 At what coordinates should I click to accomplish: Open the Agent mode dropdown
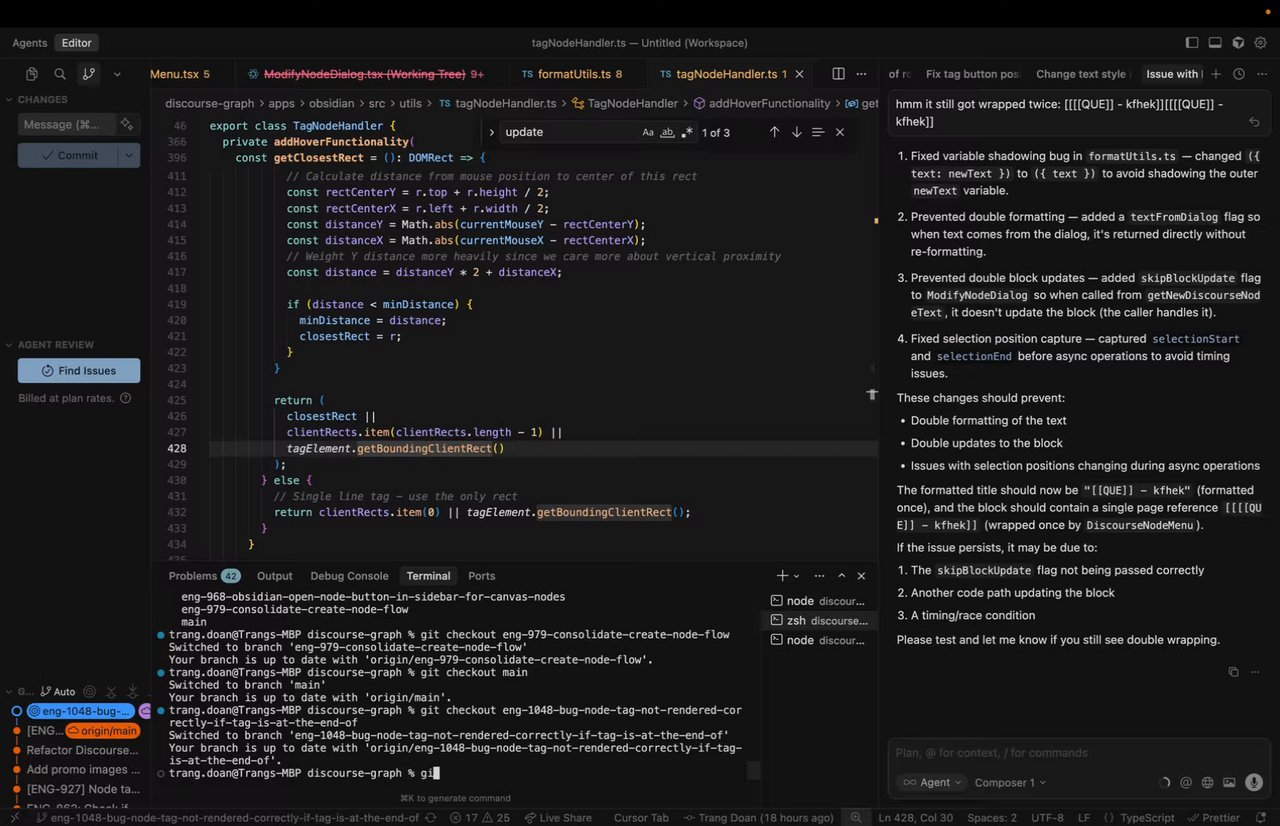coord(931,783)
